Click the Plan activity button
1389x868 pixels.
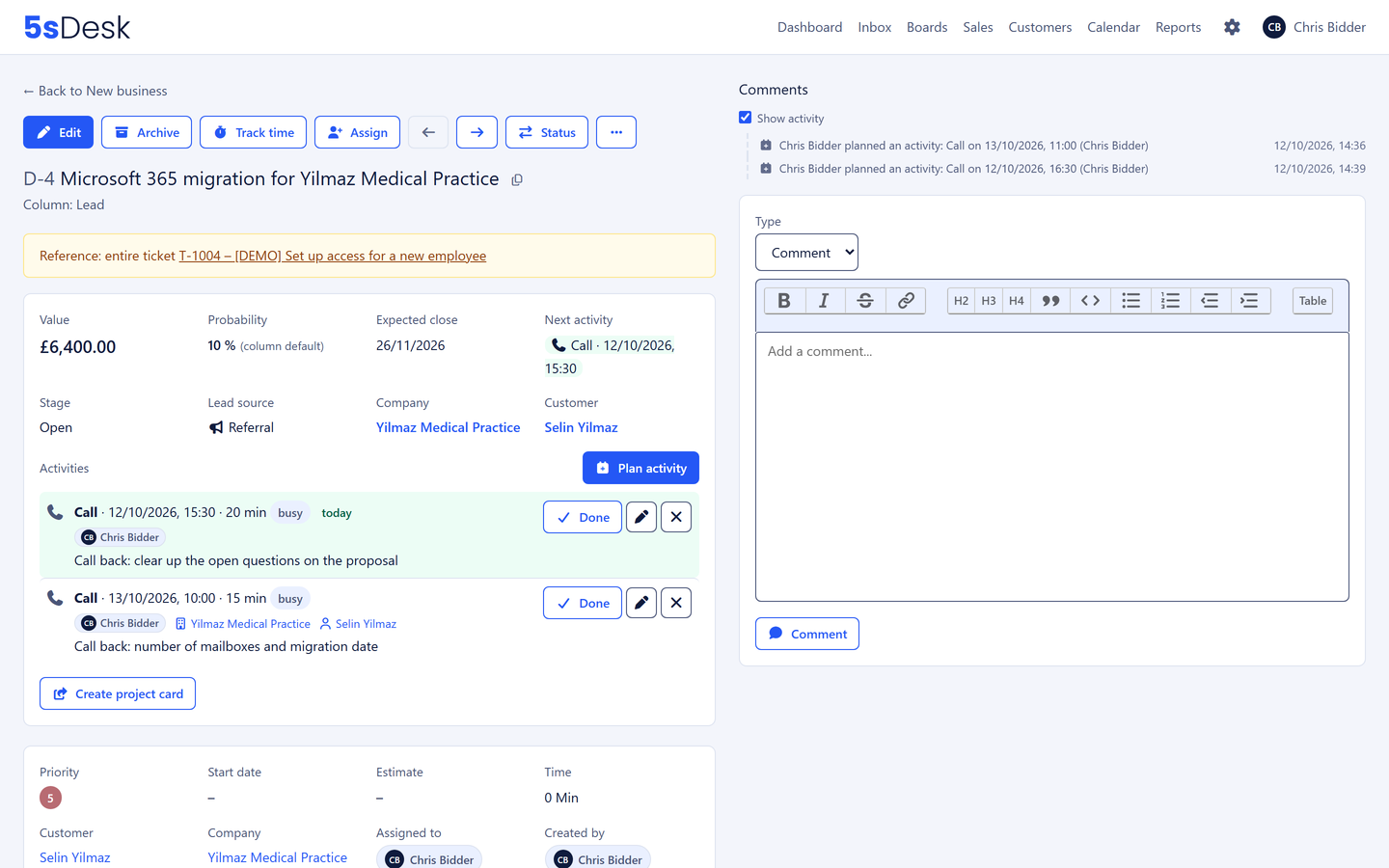click(640, 468)
